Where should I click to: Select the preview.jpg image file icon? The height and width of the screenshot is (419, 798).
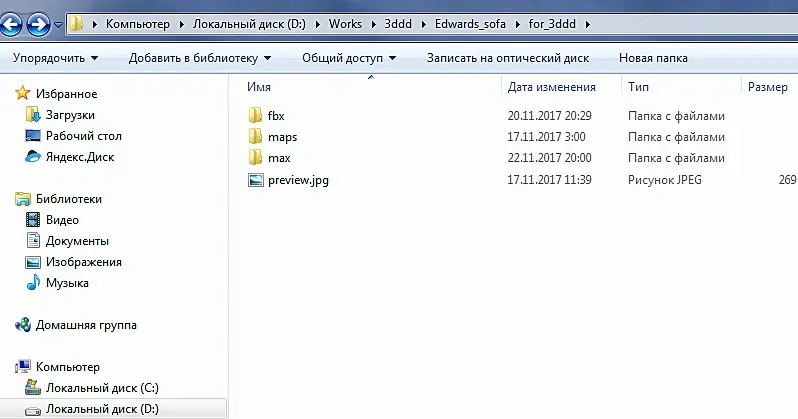(x=255, y=180)
